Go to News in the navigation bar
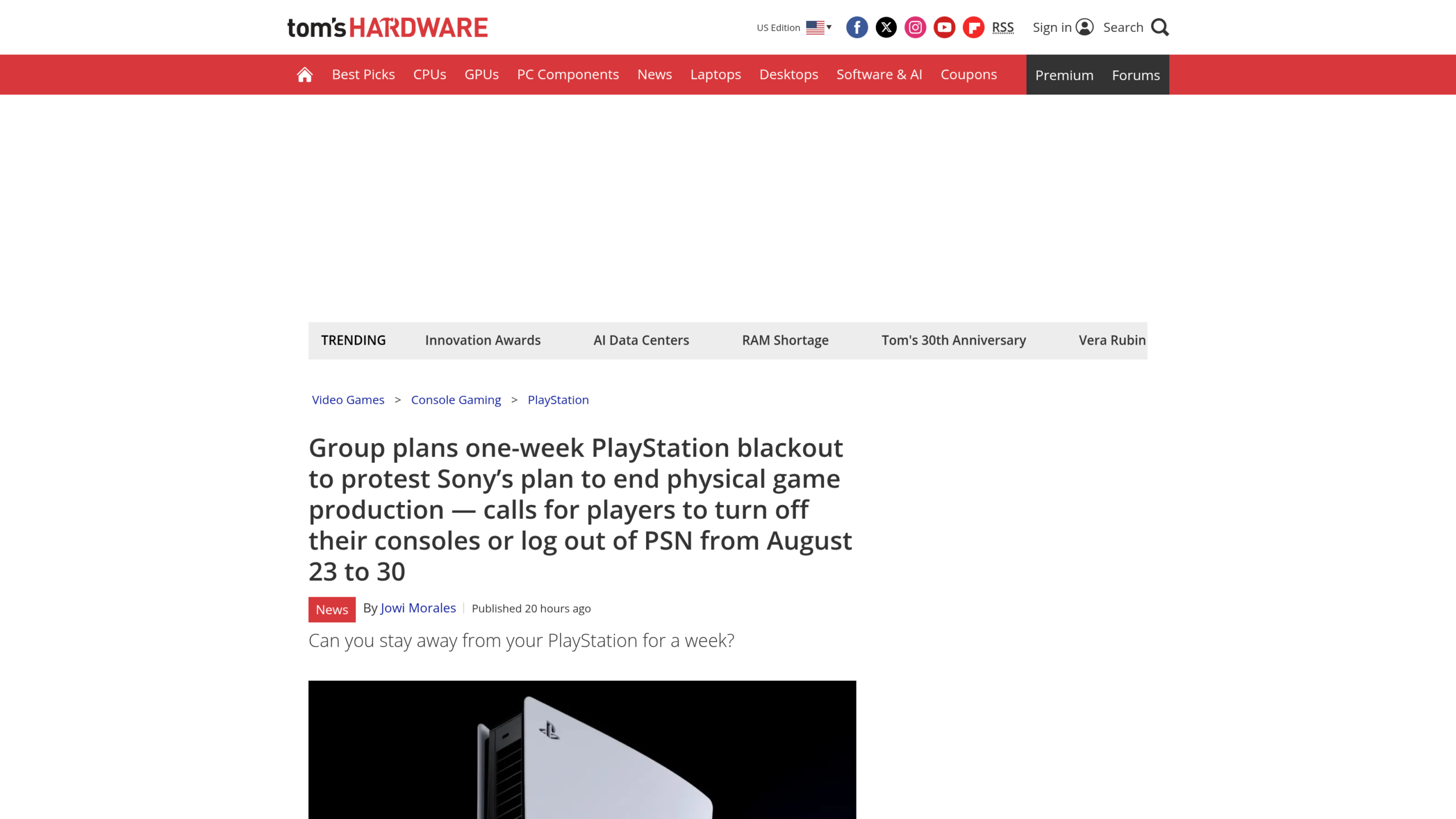 point(655,75)
